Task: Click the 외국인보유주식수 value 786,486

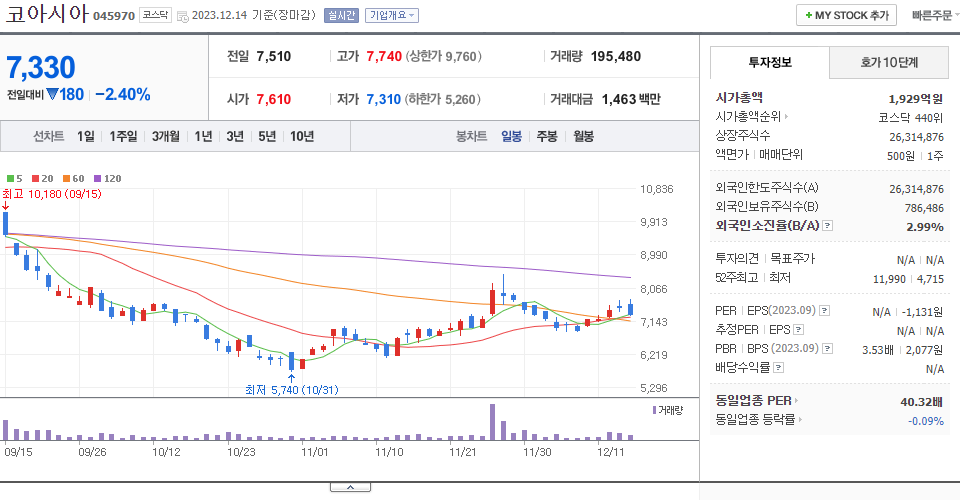Action: (x=924, y=208)
